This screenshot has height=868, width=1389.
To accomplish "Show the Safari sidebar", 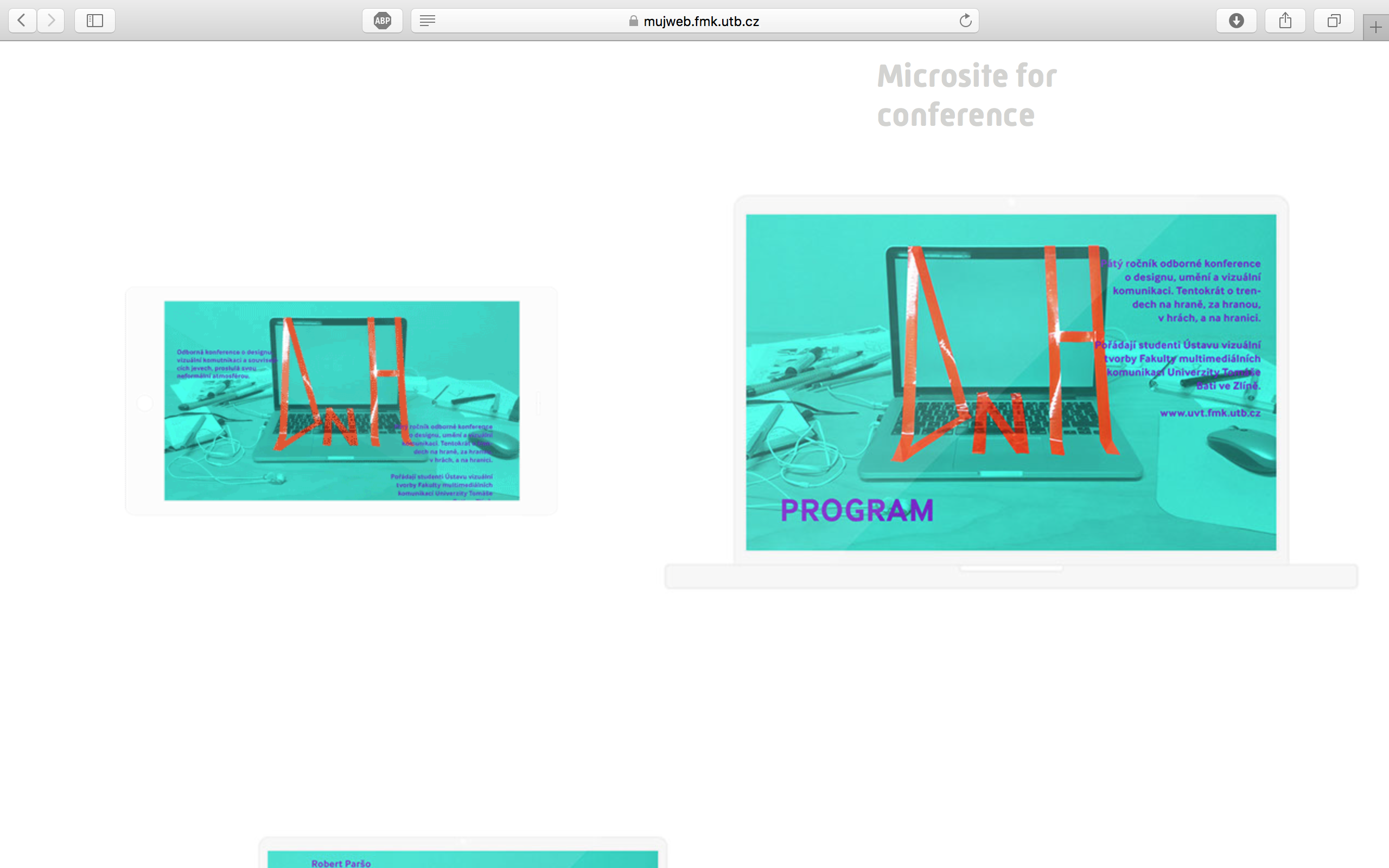I will (x=95, y=21).
